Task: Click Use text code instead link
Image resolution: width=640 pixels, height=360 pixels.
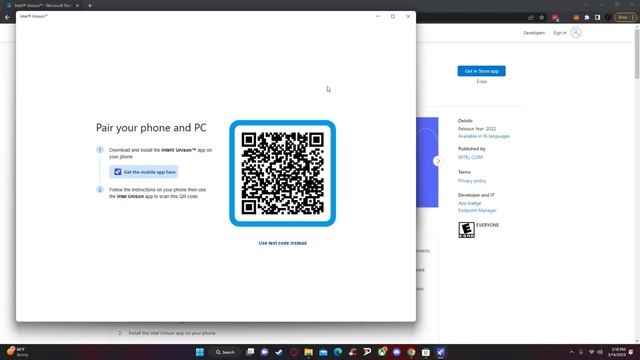Action: [282, 243]
